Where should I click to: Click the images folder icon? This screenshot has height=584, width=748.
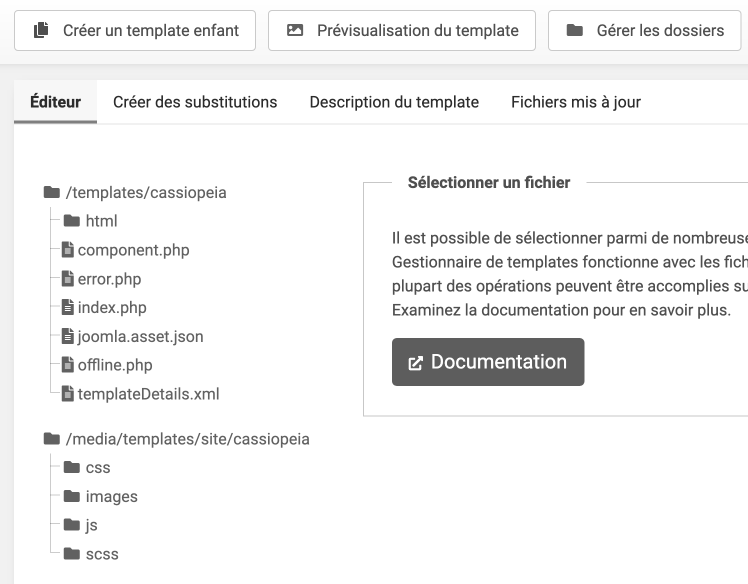[x=72, y=496]
